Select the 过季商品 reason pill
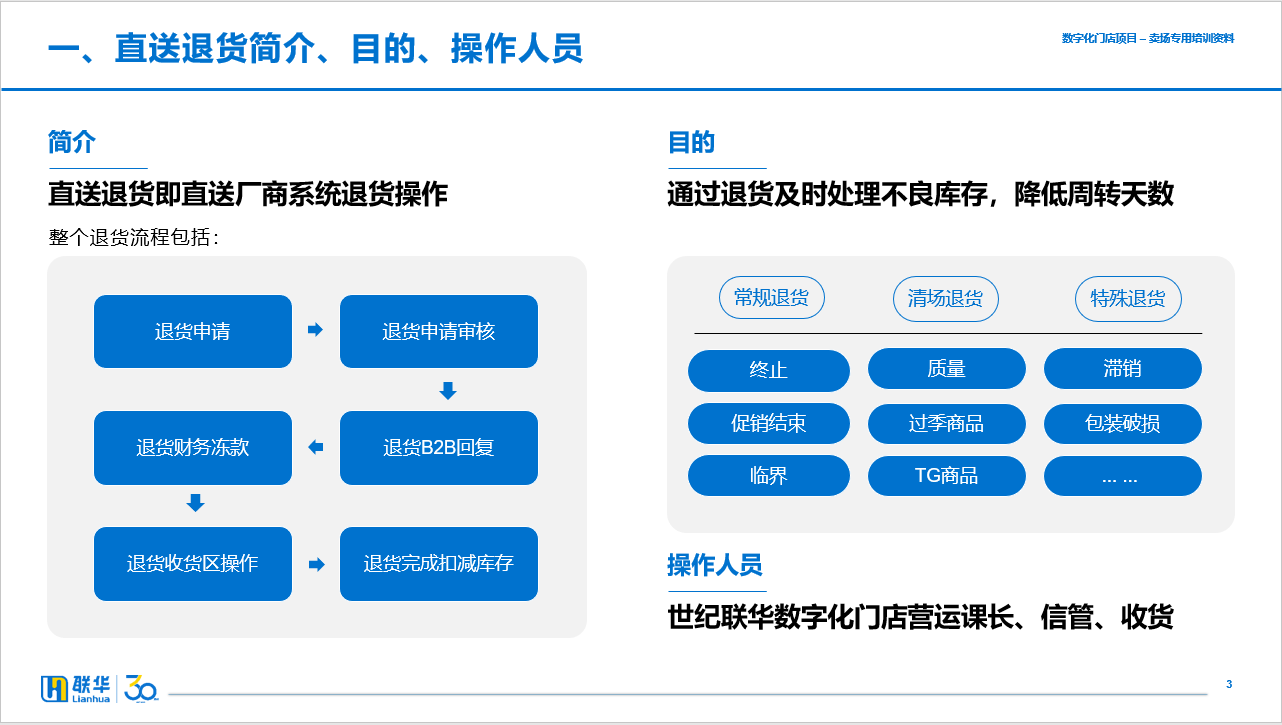This screenshot has width=1282, height=725. point(947,424)
